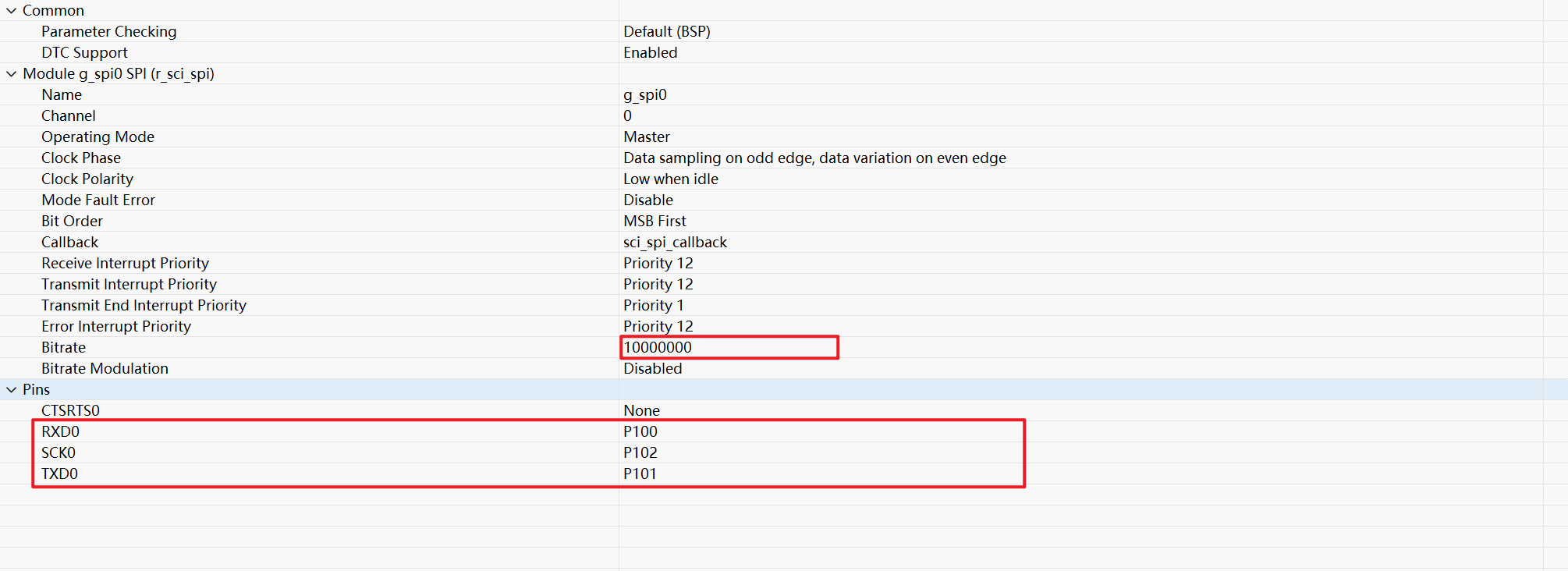
Task: Change Receive Interrupt Priority 12 value
Action: click(658, 263)
